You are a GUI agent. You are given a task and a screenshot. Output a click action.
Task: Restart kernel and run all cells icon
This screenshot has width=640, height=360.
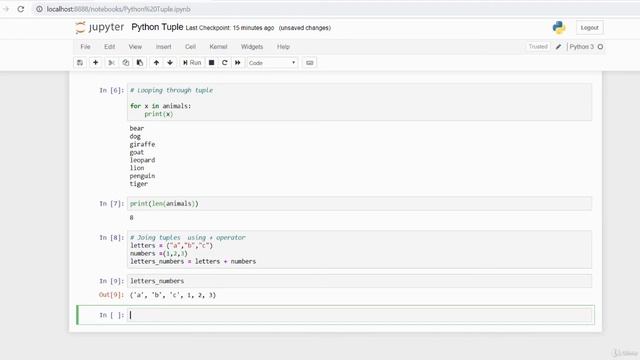238,63
